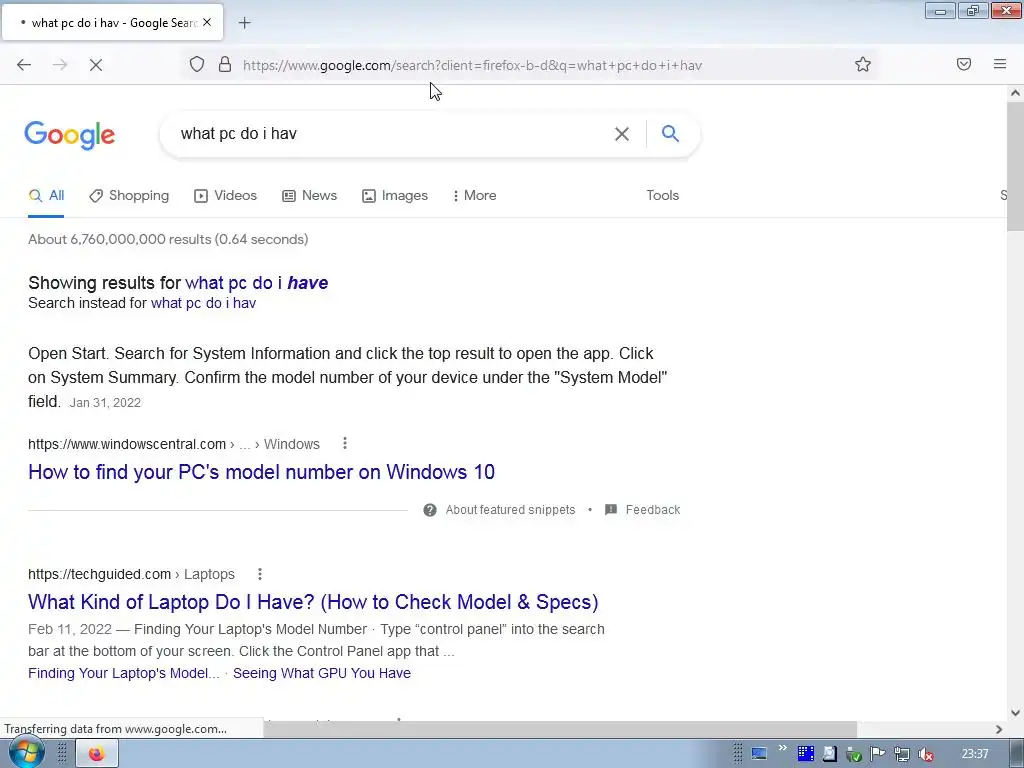Open options menu for techguided.com result

(x=260, y=574)
